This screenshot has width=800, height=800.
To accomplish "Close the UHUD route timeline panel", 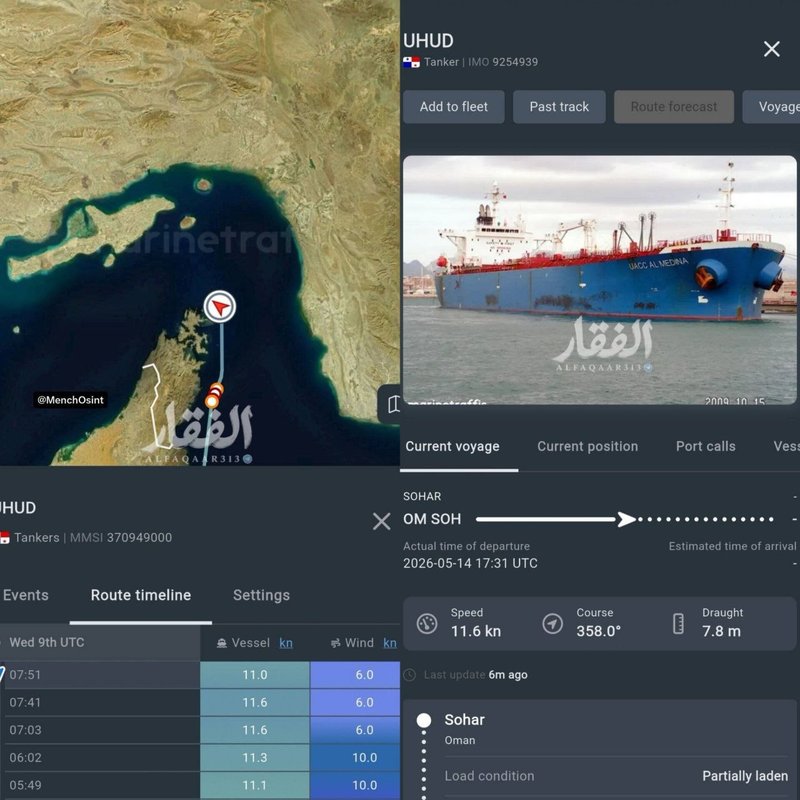I will 382,521.
